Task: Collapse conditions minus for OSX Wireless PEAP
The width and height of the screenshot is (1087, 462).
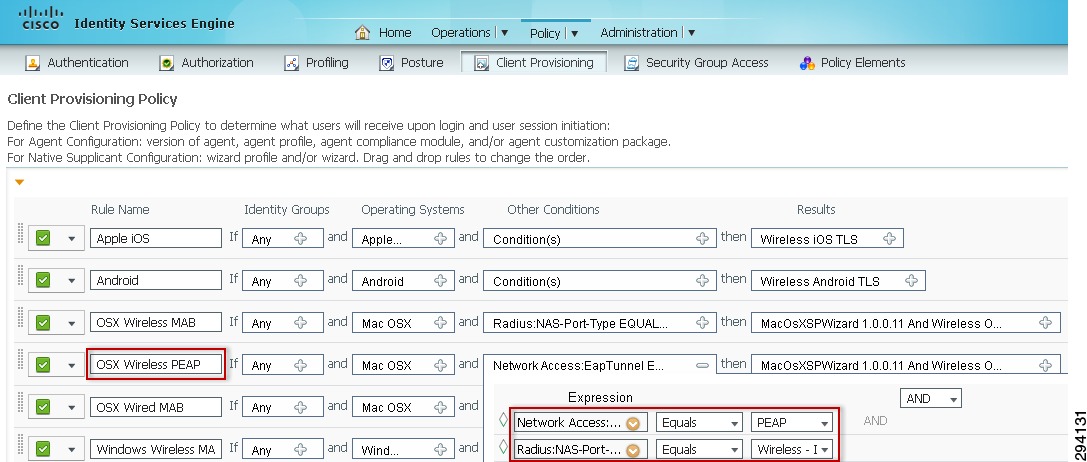Action: tap(702, 365)
